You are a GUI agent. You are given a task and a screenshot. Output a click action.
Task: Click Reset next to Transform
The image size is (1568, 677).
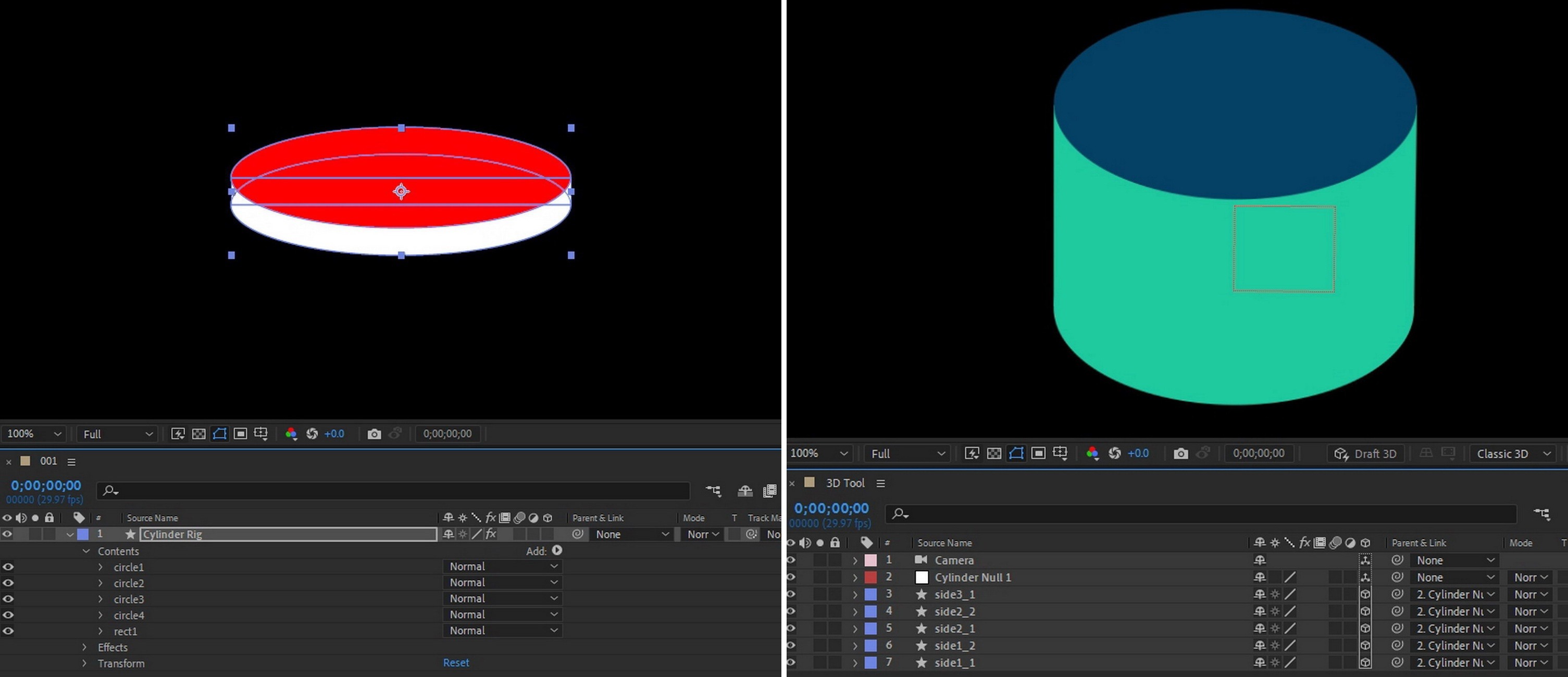click(456, 662)
